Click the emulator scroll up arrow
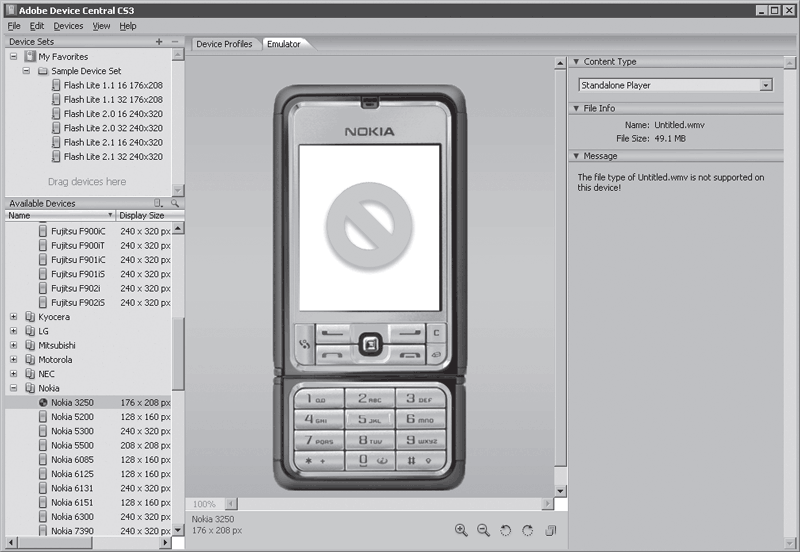 point(560,63)
